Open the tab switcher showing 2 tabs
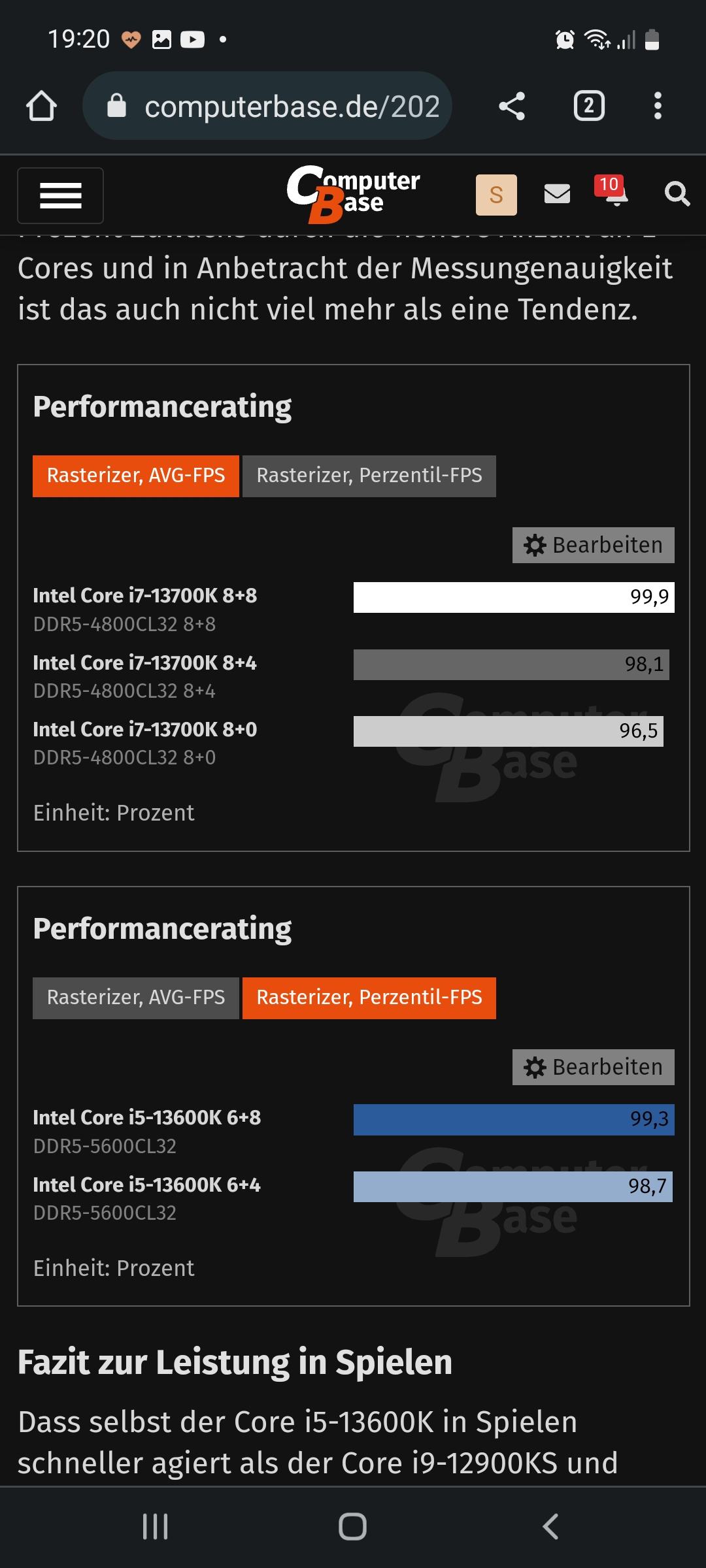 (x=589, y=106)
